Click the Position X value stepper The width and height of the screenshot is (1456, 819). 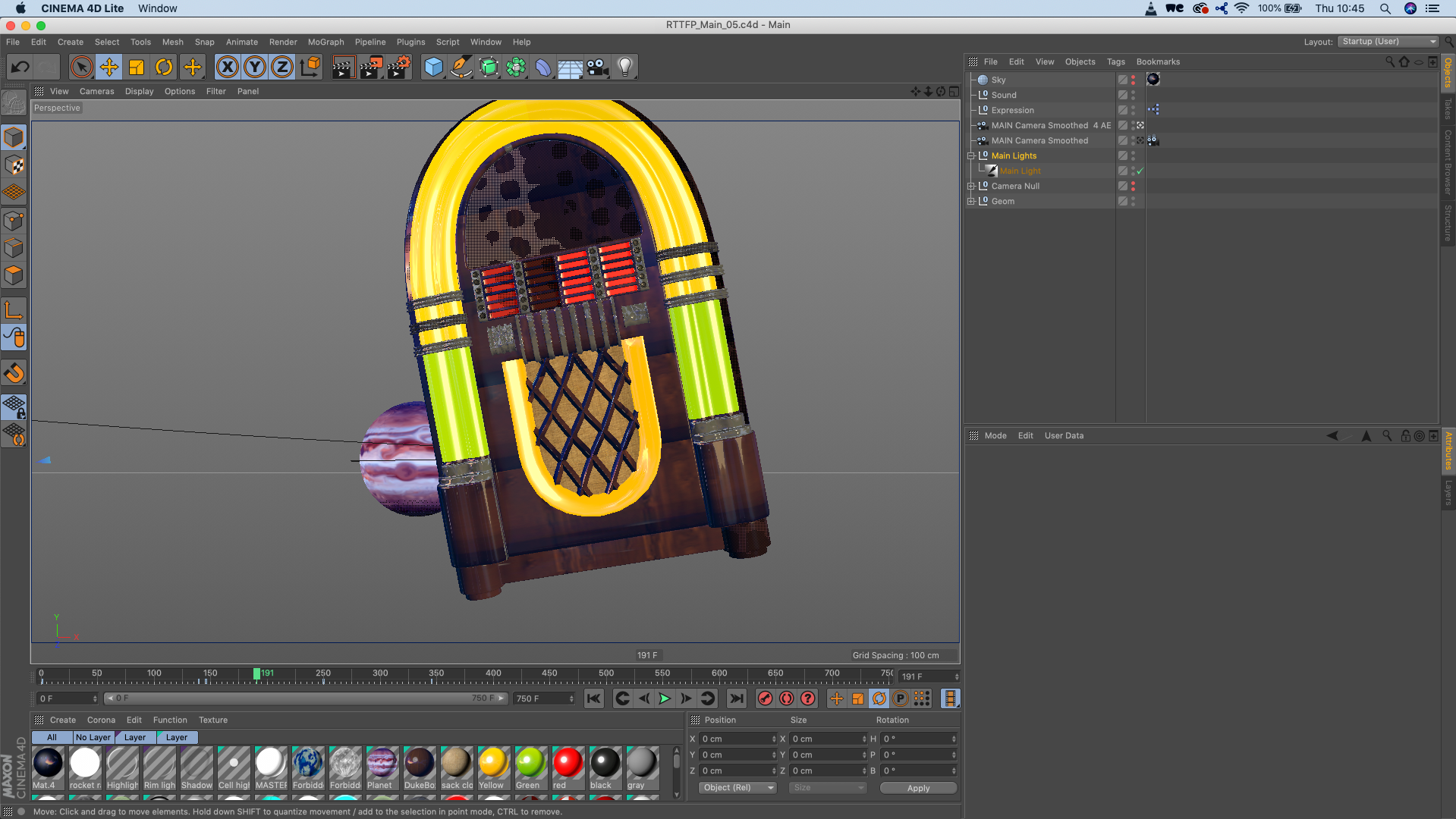[774, 739]
